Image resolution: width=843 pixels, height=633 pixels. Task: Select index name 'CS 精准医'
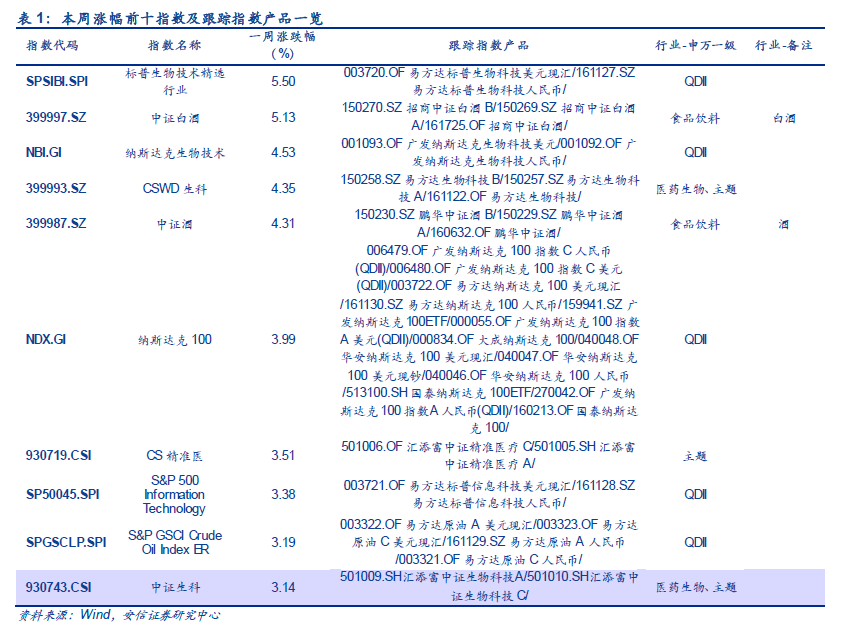[175, 456]
